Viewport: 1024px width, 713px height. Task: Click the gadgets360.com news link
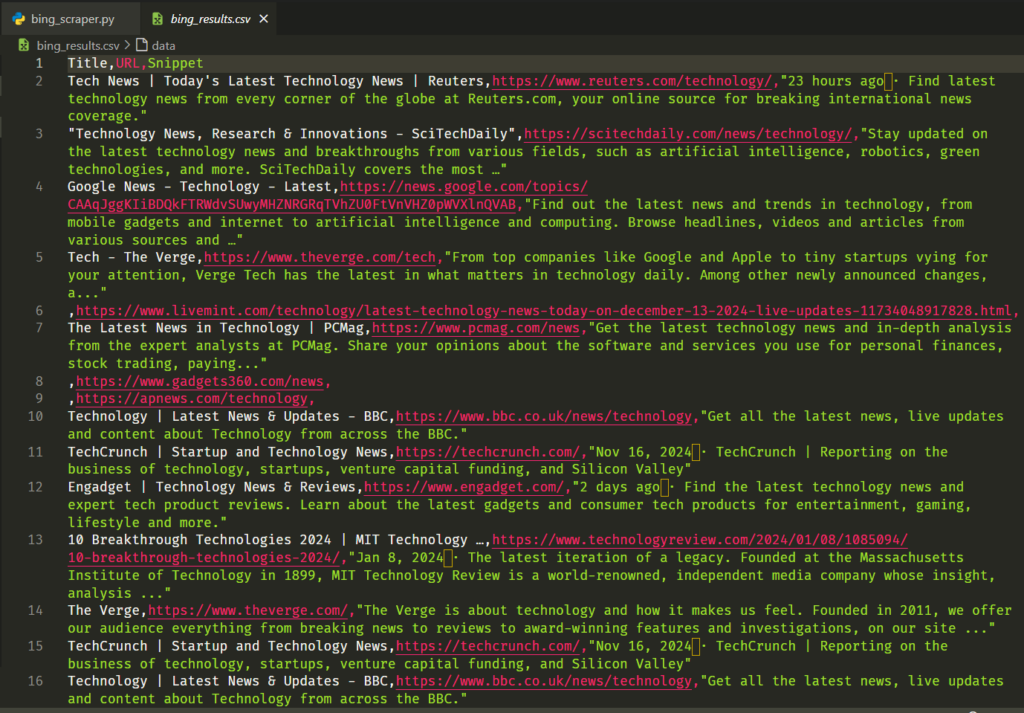point(203,381)
